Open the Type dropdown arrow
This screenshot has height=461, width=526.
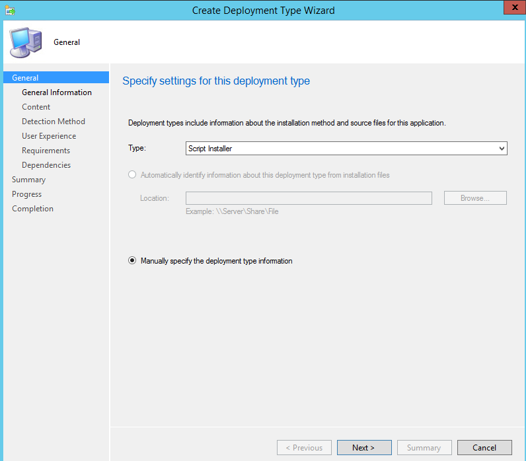click(502, 148)
